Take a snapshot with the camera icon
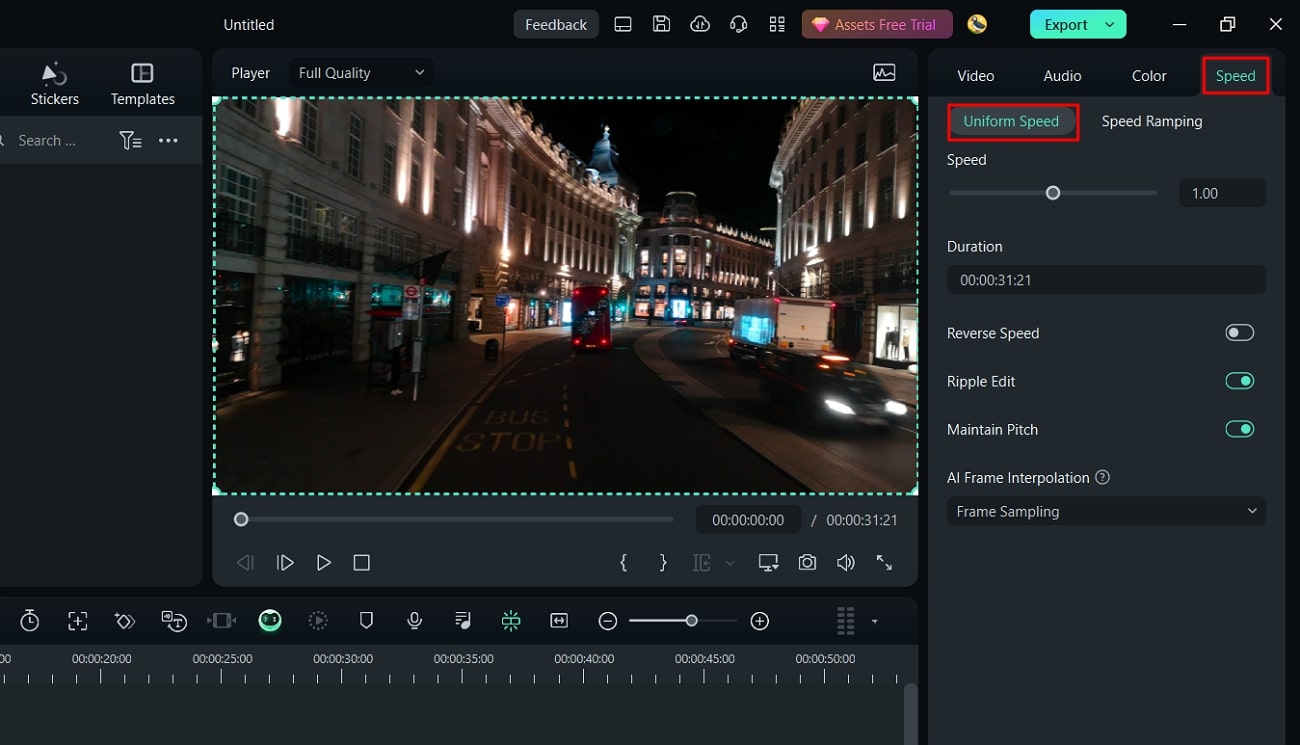 (x=807, y=563)
